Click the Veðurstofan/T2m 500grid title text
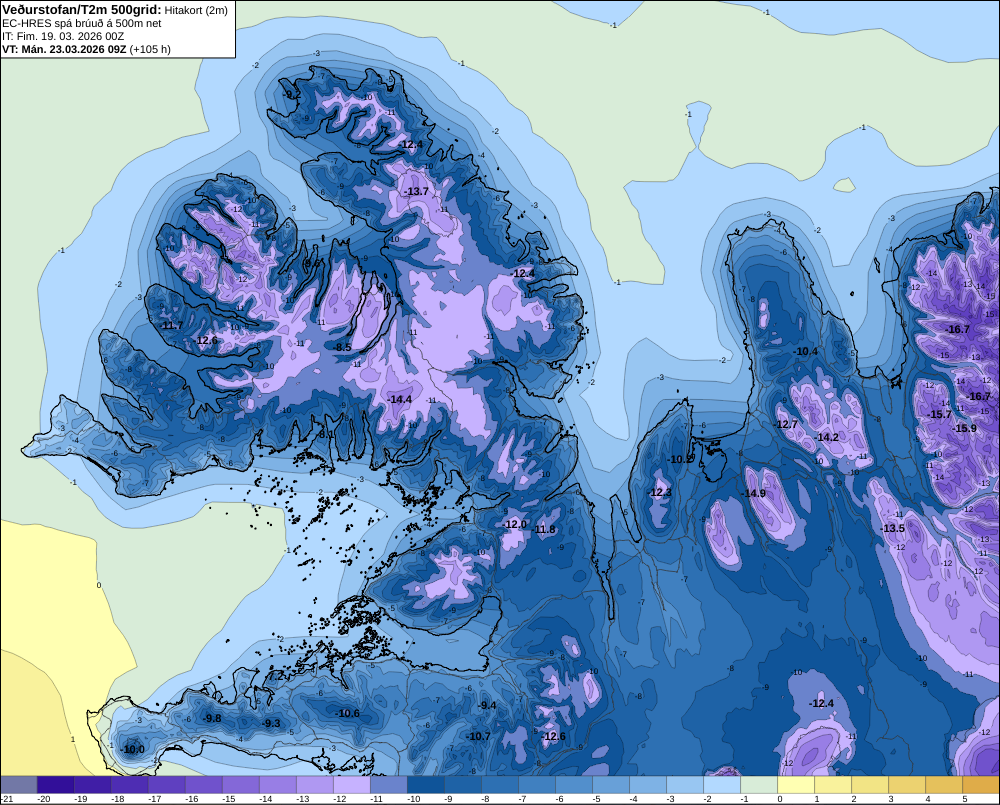The width and height of the screenshot is (1000, 805). (82, 10)
